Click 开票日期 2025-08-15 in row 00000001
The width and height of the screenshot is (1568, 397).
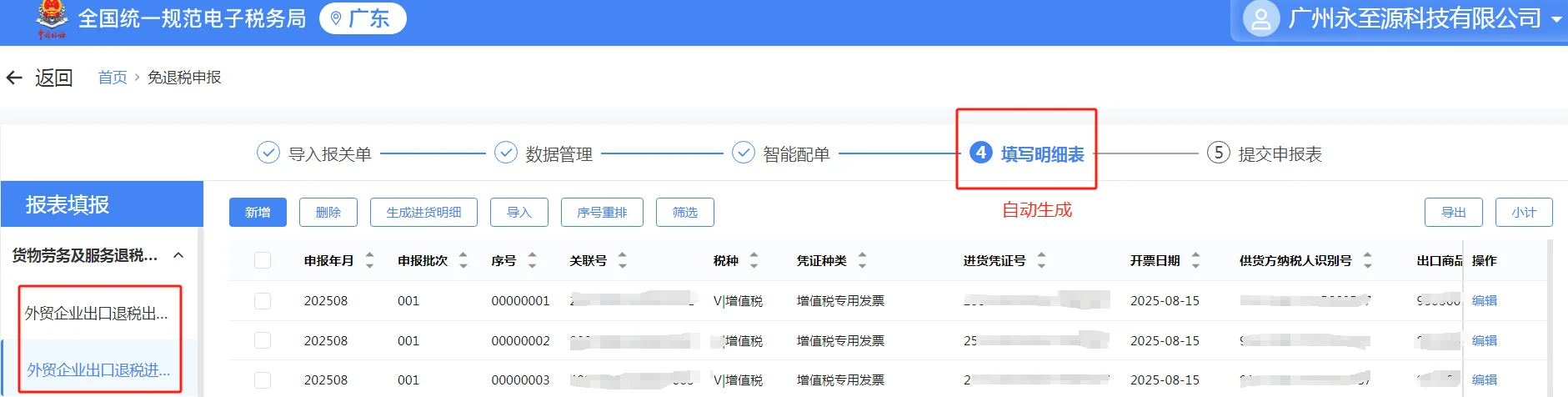[1165, 300]
